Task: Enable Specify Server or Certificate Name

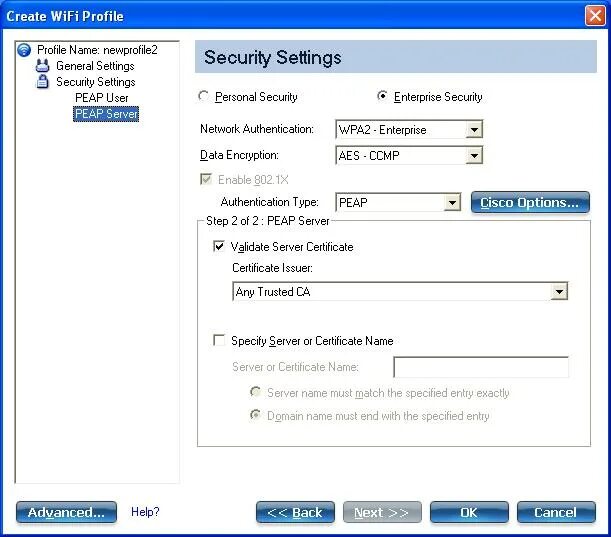Action: click(219, 340)
